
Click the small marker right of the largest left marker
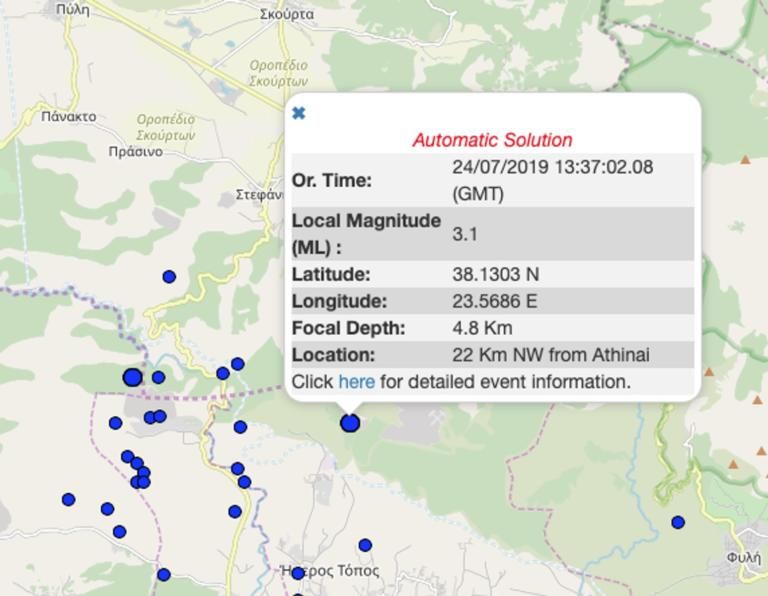158,377
